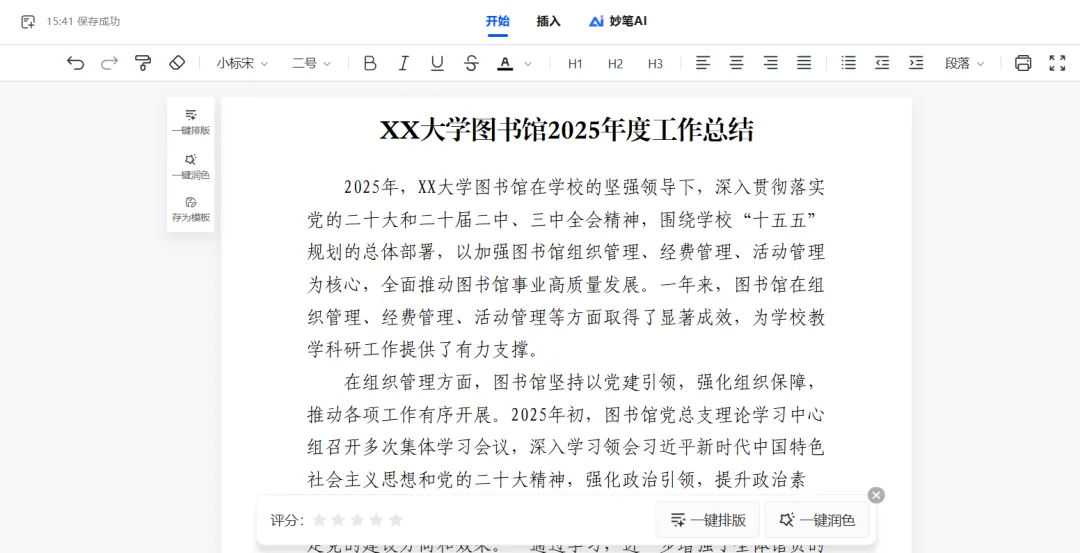1080x553 pixels.
Task: Insert a bulleted list
Action: click(849, 63)
